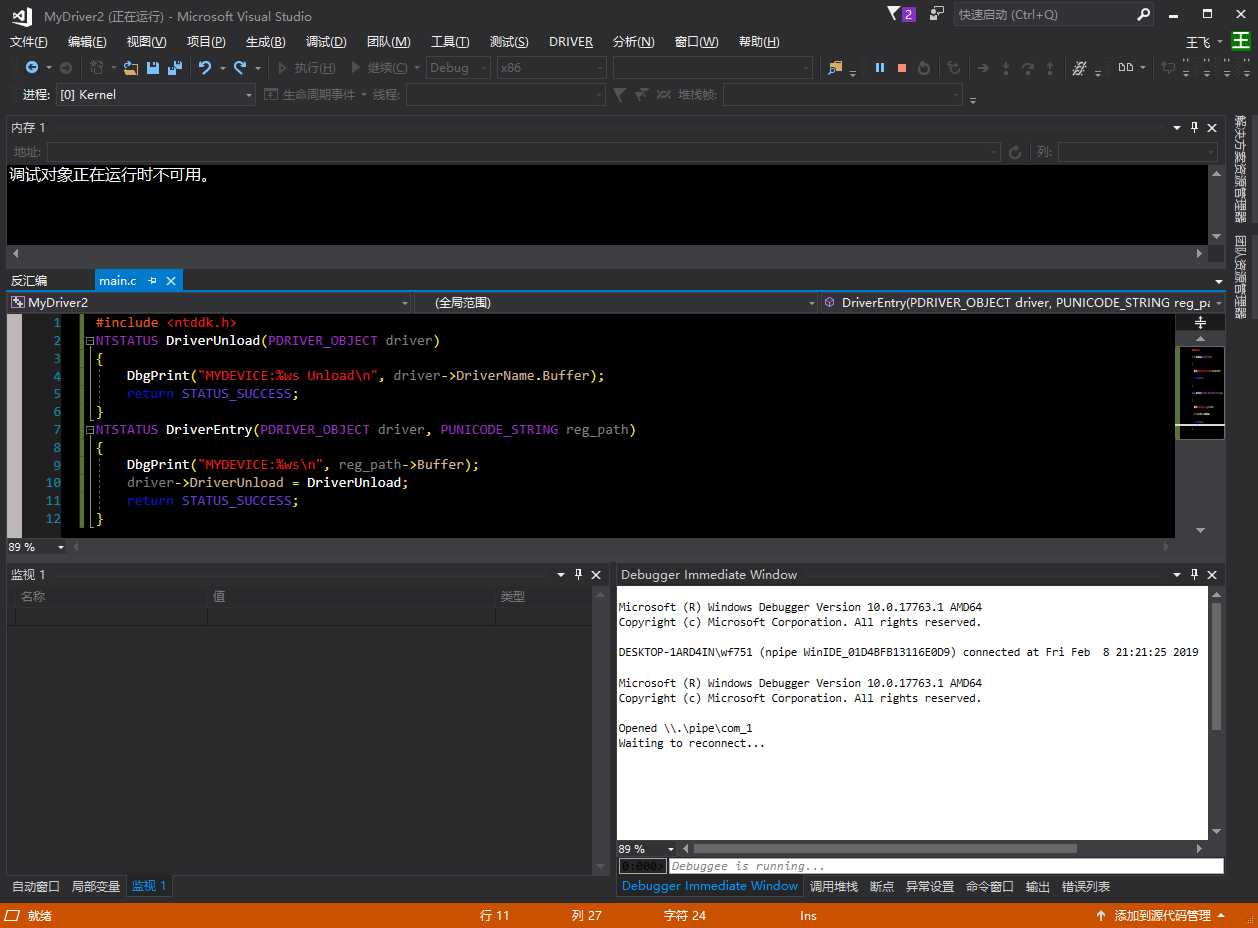The image size is (1258, 928).
Task: Click the 继续(C) continue button
Action: tap(379, 68)
